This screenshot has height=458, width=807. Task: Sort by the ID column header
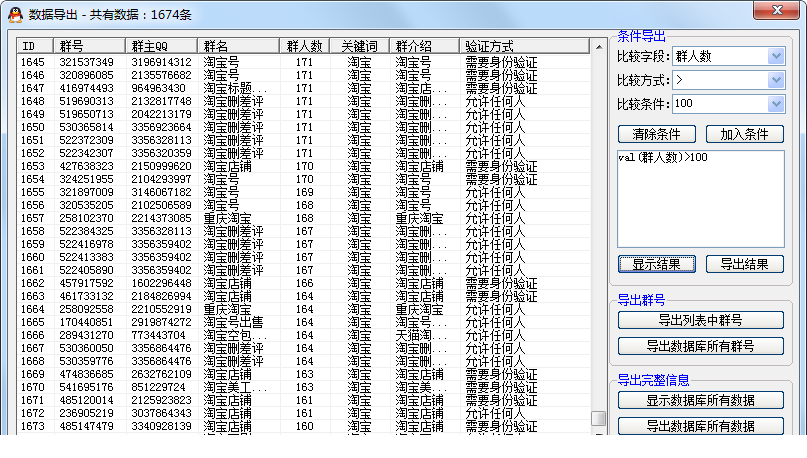[35, 46]
